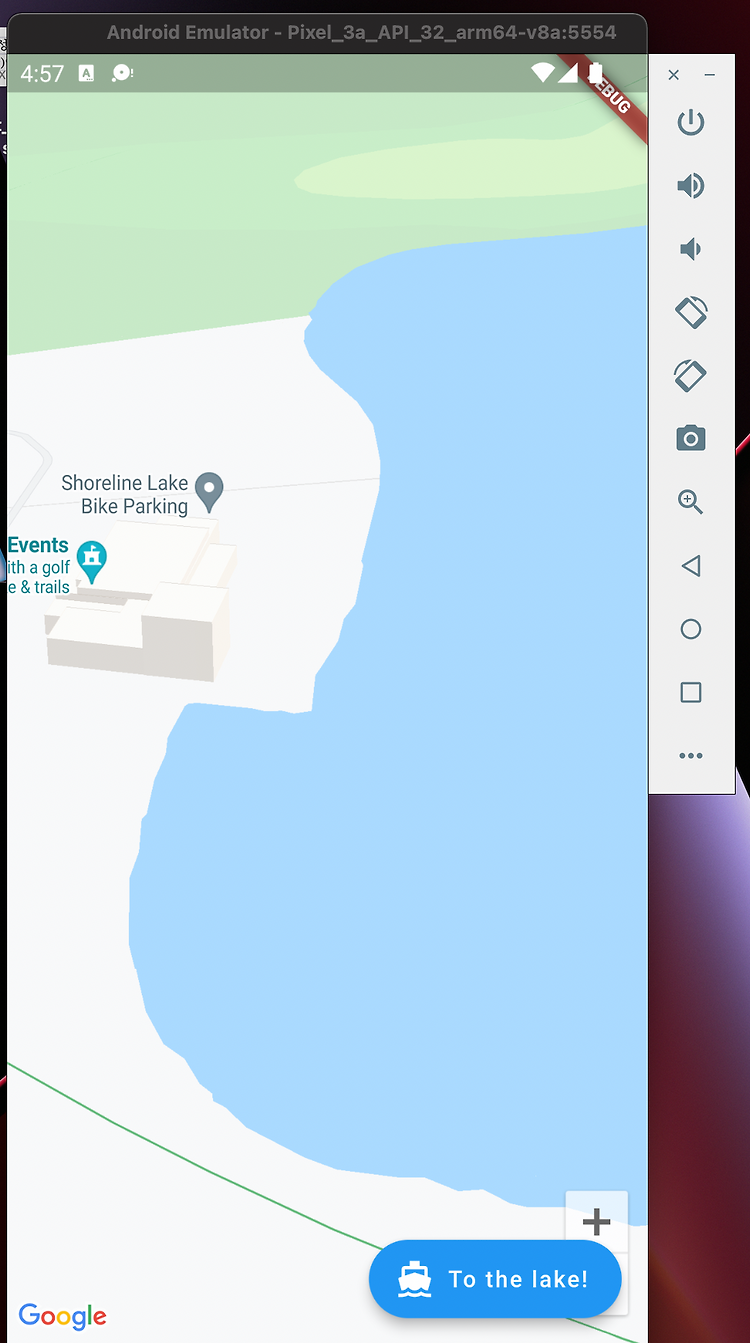The image size is (750, 1343).
Task: Activate the emulator zoom magnifier icon
Action: pos(691,502)
